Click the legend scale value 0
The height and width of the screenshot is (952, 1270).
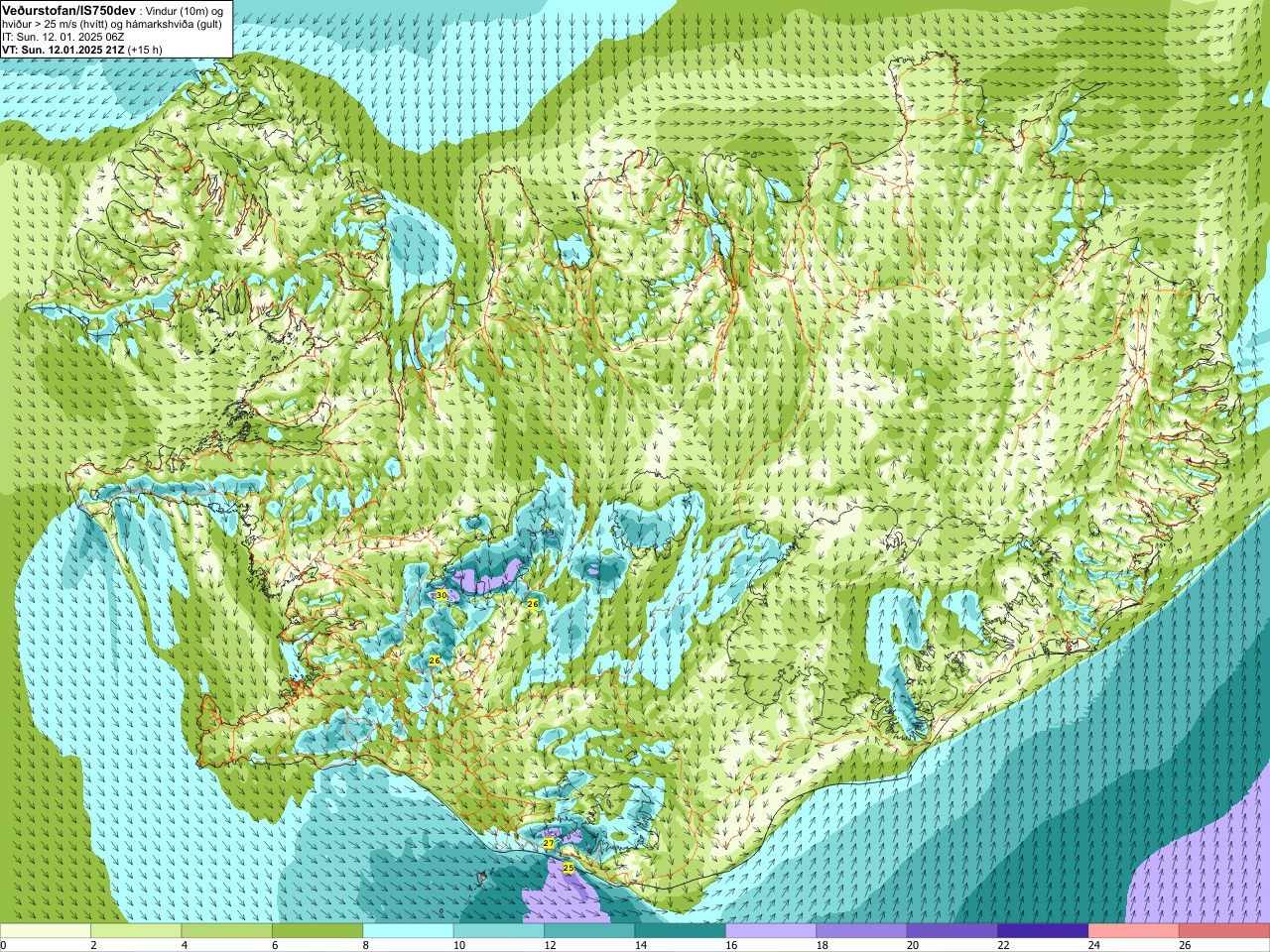coord(3,945)
